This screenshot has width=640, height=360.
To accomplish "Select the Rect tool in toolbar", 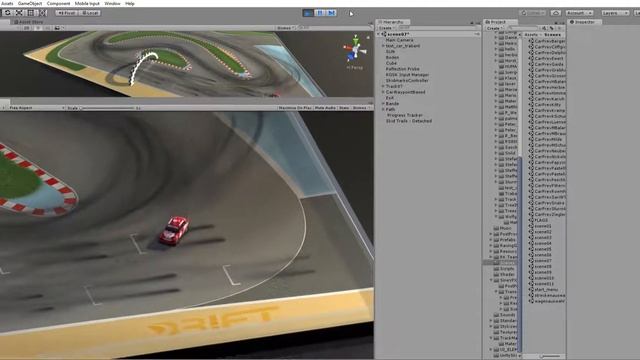I will click(31, 13).
